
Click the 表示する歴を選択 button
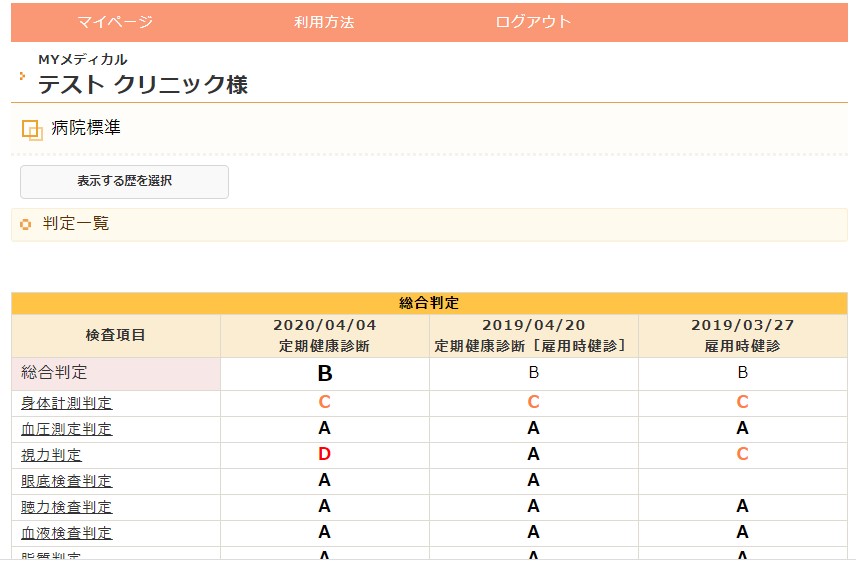(125, 182)
